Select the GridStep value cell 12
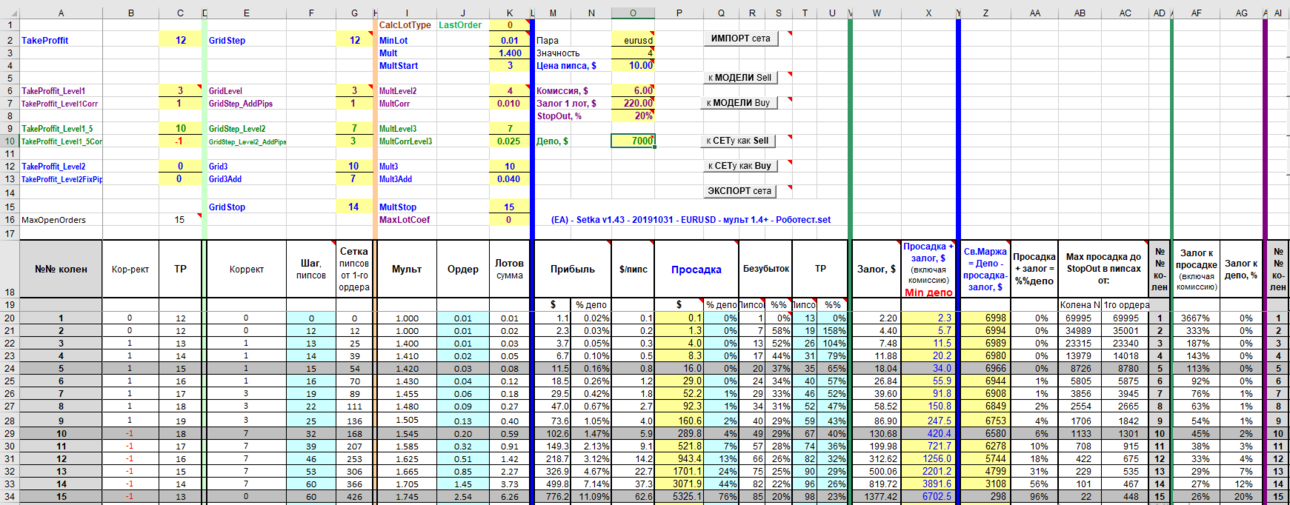Image resolution: width=1290 pixels, height=505 pixels. point(355,39)
